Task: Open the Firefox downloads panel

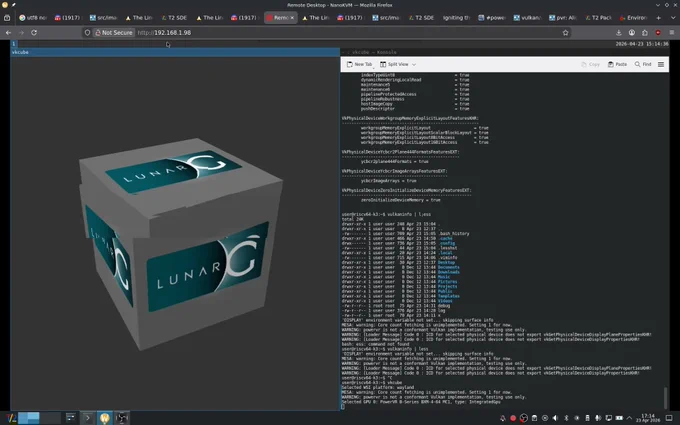Action: (x=618, y=33)
